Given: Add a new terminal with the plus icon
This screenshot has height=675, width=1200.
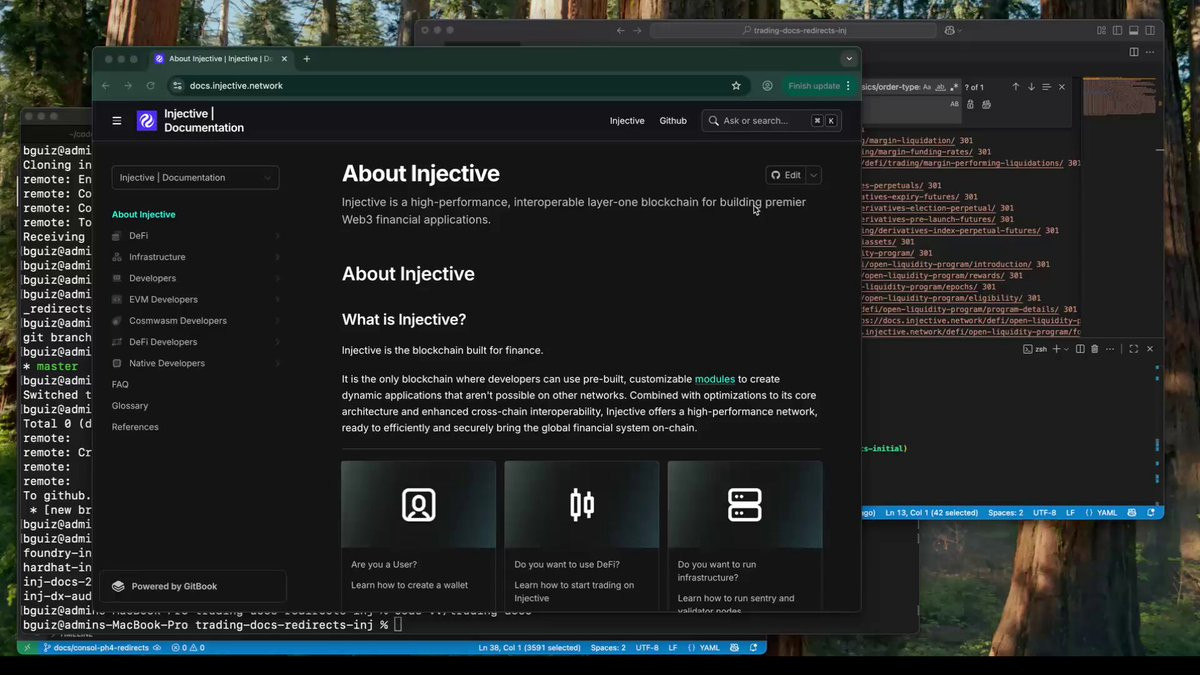Looking at the screenshot, I should pyautogui.click(x=1056, y=349).
